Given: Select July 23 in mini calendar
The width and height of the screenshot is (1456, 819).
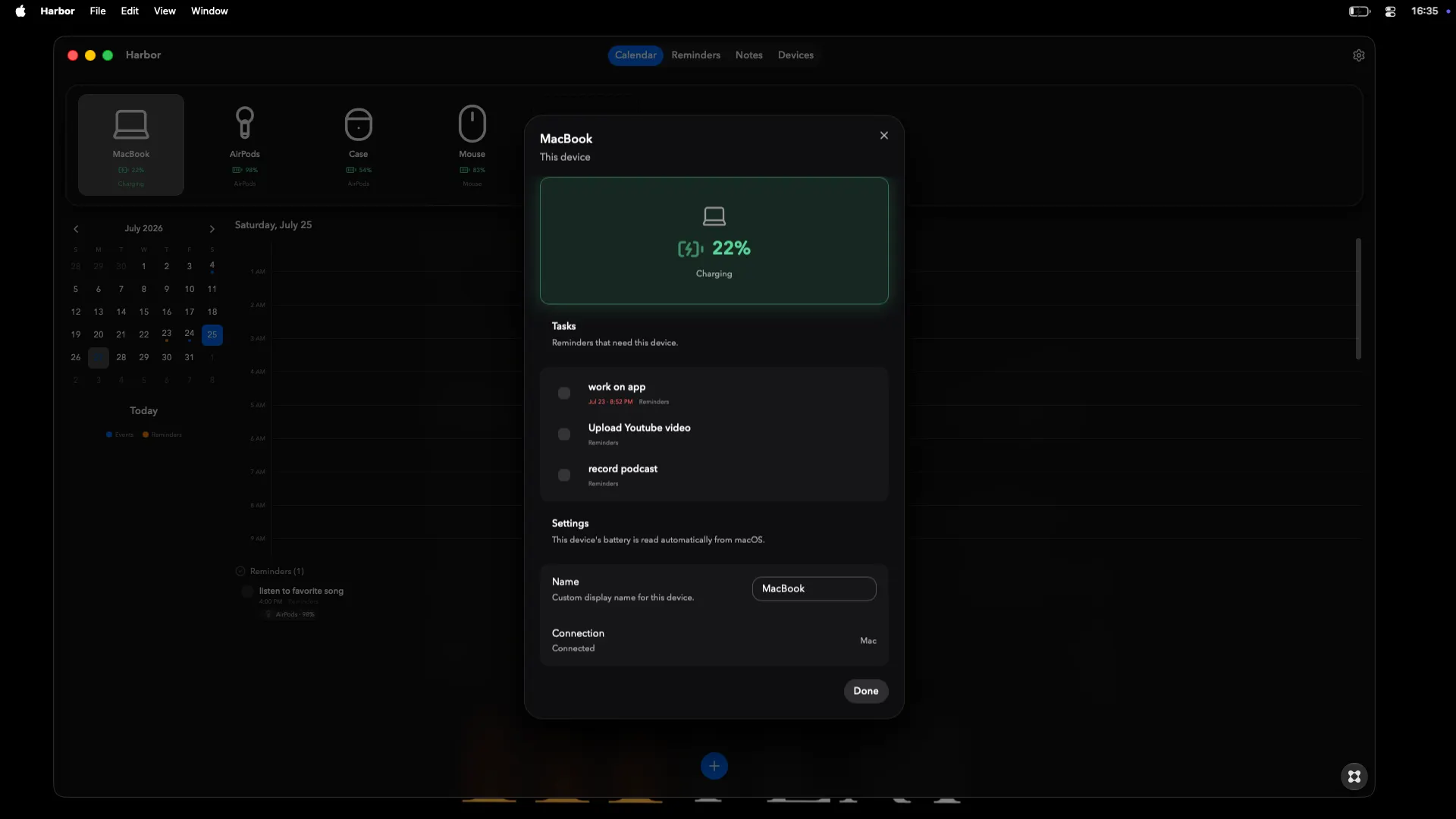Looking at the screenshot, I should pyautogui.click(x=167, y=334).
